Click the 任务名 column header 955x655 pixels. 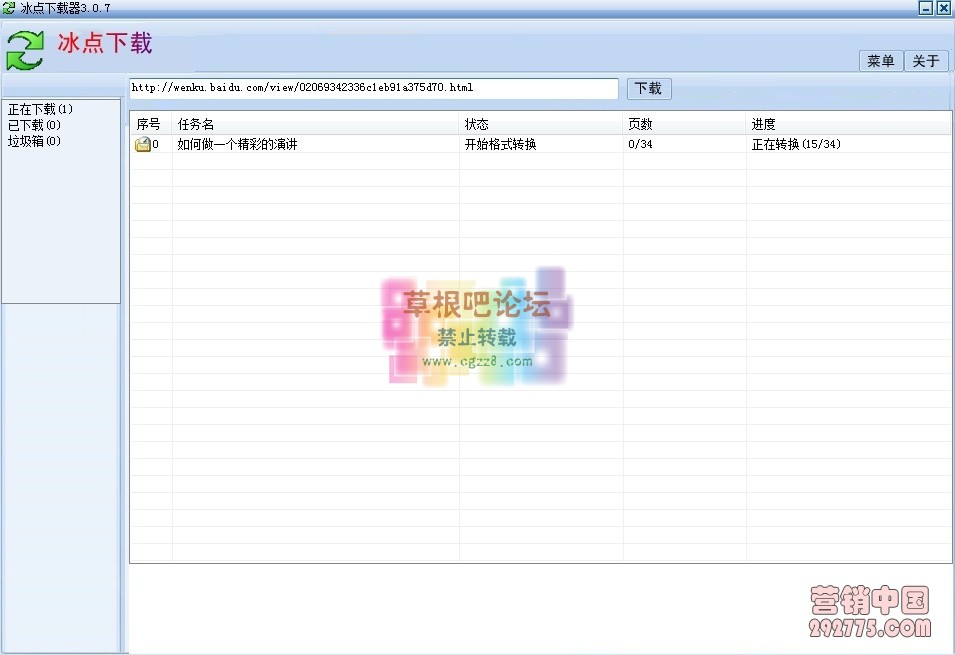coord(196,124)
